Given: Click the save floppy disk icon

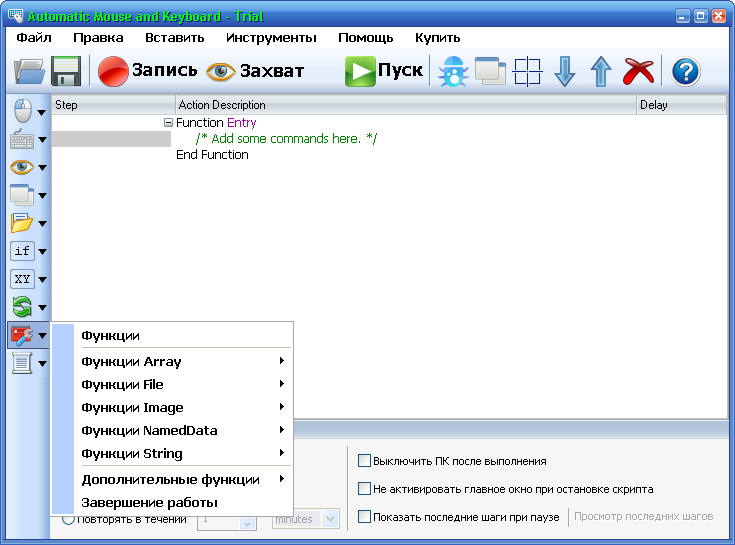Looking at the screenshot, I should (x=66, y=71).
